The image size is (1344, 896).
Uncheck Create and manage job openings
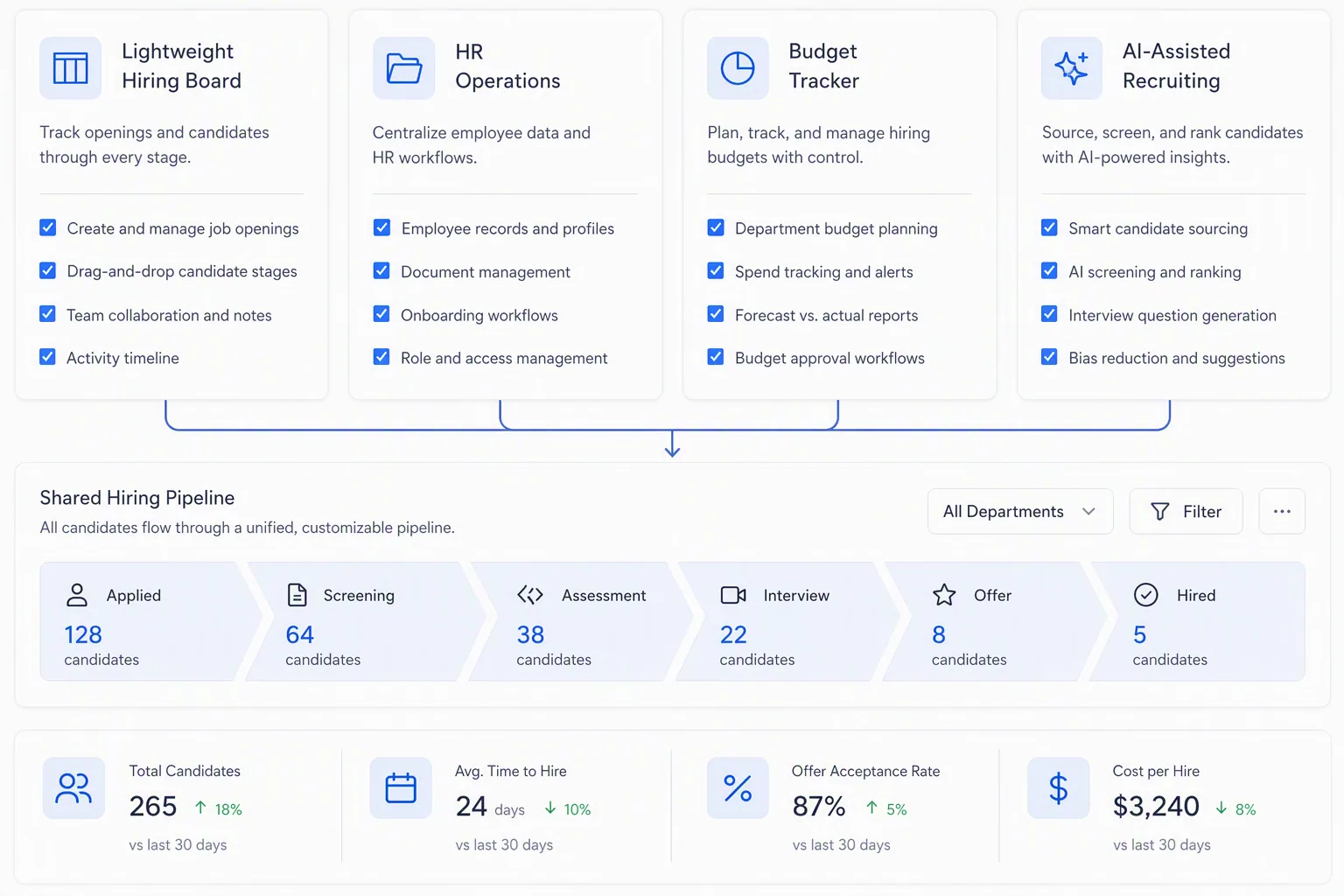click(48, 227)
